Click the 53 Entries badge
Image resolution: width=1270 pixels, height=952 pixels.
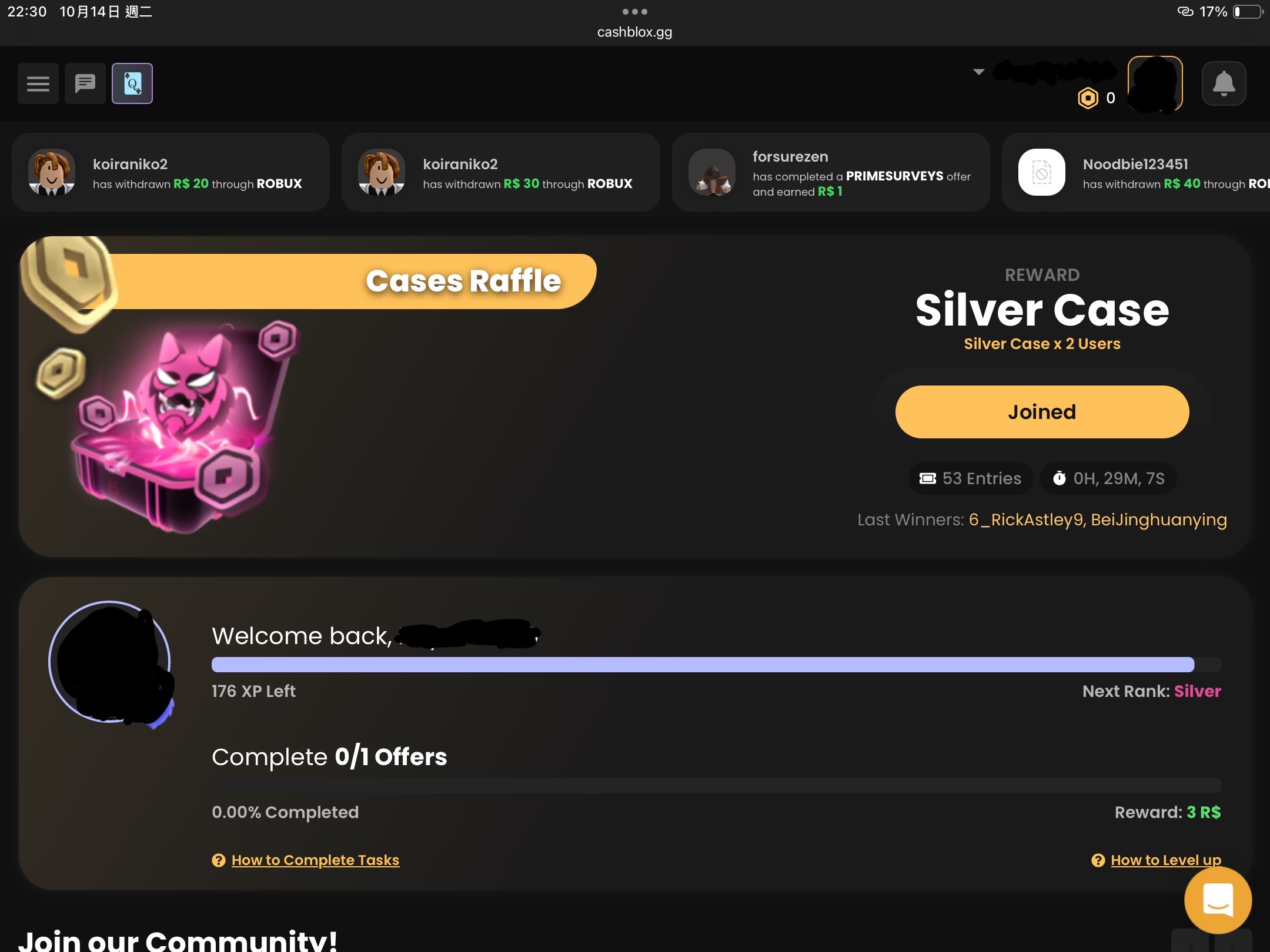(971, 478)
